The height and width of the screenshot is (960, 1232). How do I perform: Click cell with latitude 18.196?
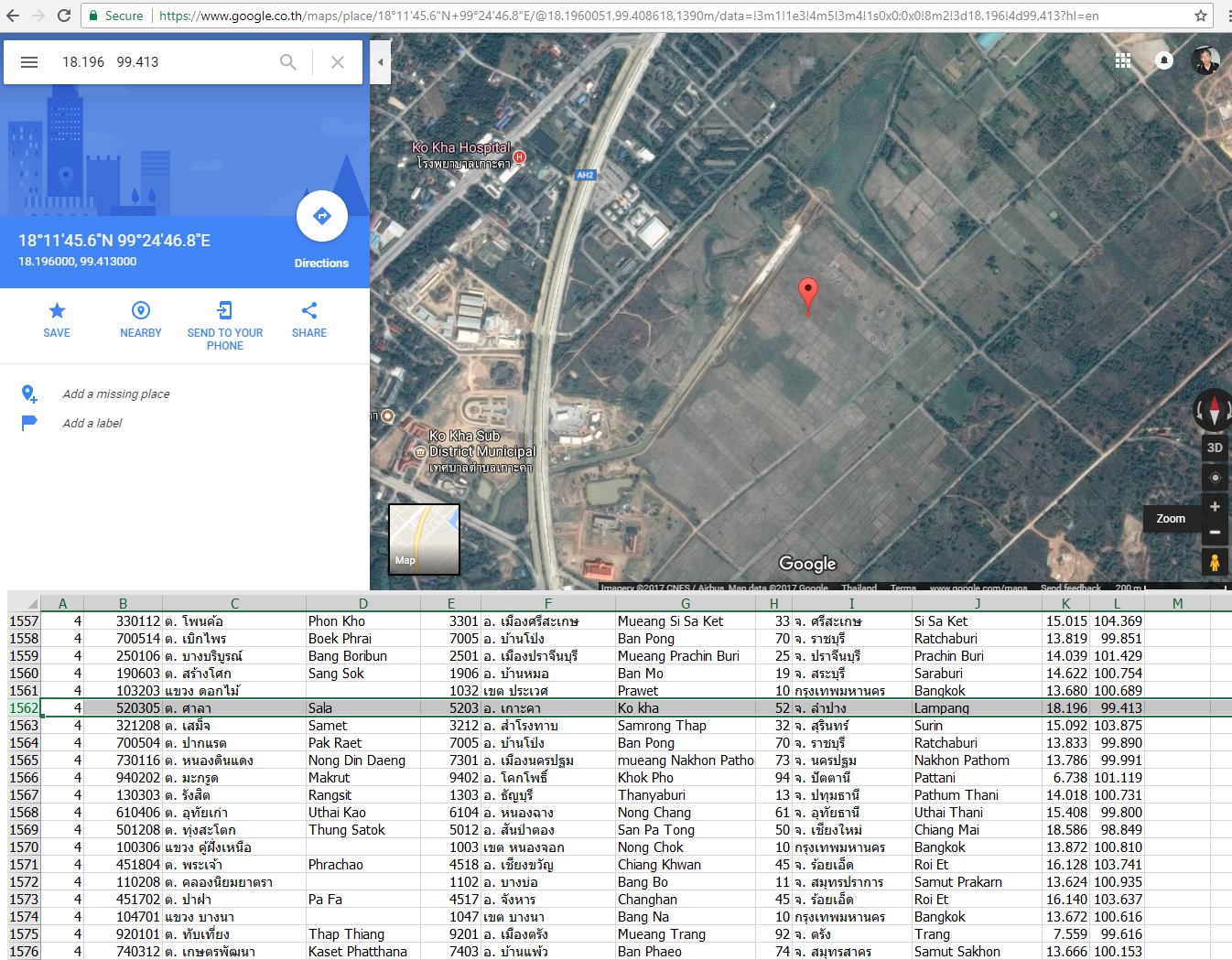[1065, 708]
